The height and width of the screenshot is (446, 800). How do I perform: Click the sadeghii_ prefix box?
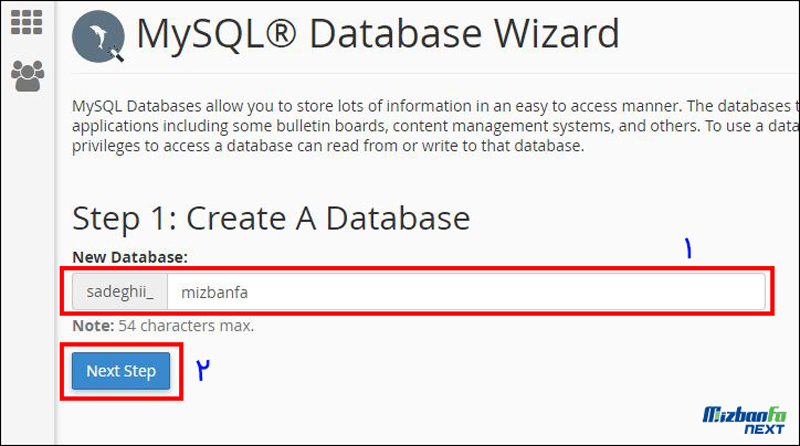coord(120,292)
